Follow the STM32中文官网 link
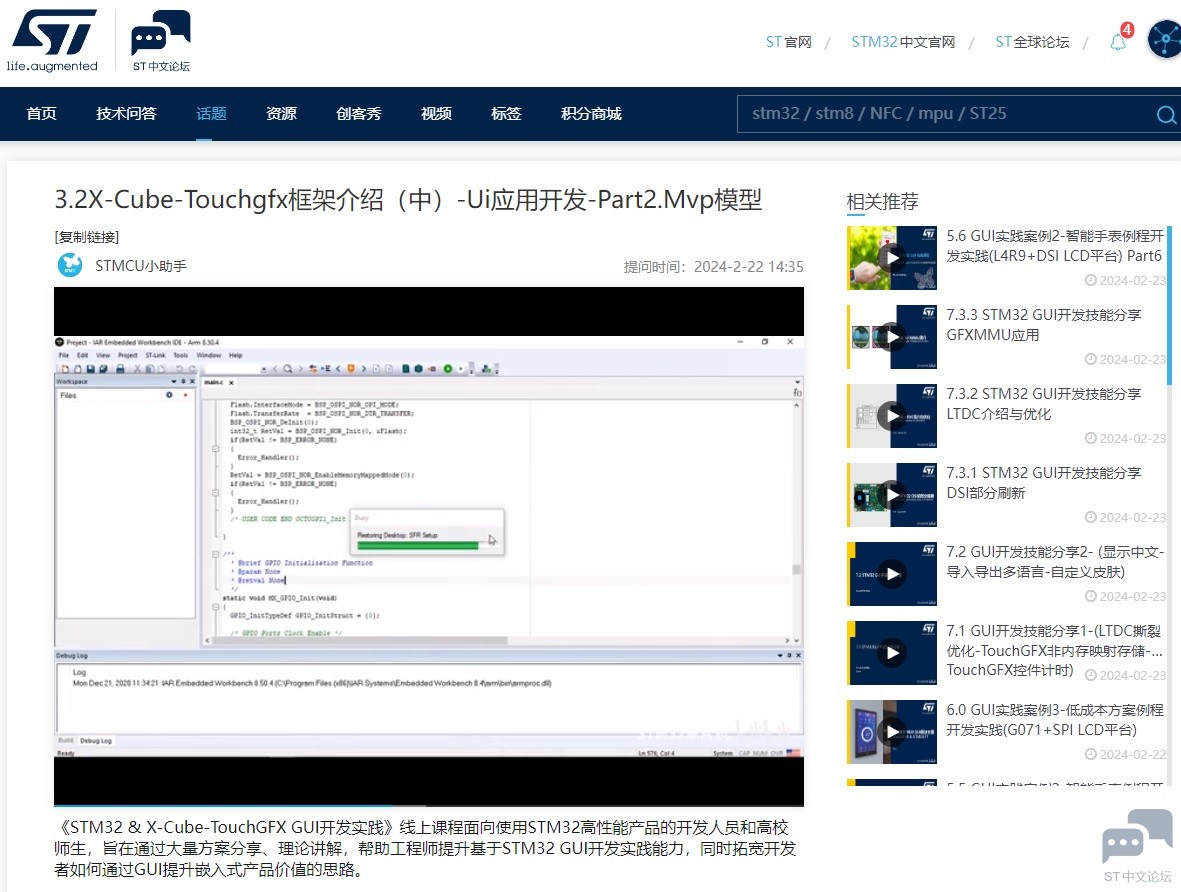 (x=903, y=42)
